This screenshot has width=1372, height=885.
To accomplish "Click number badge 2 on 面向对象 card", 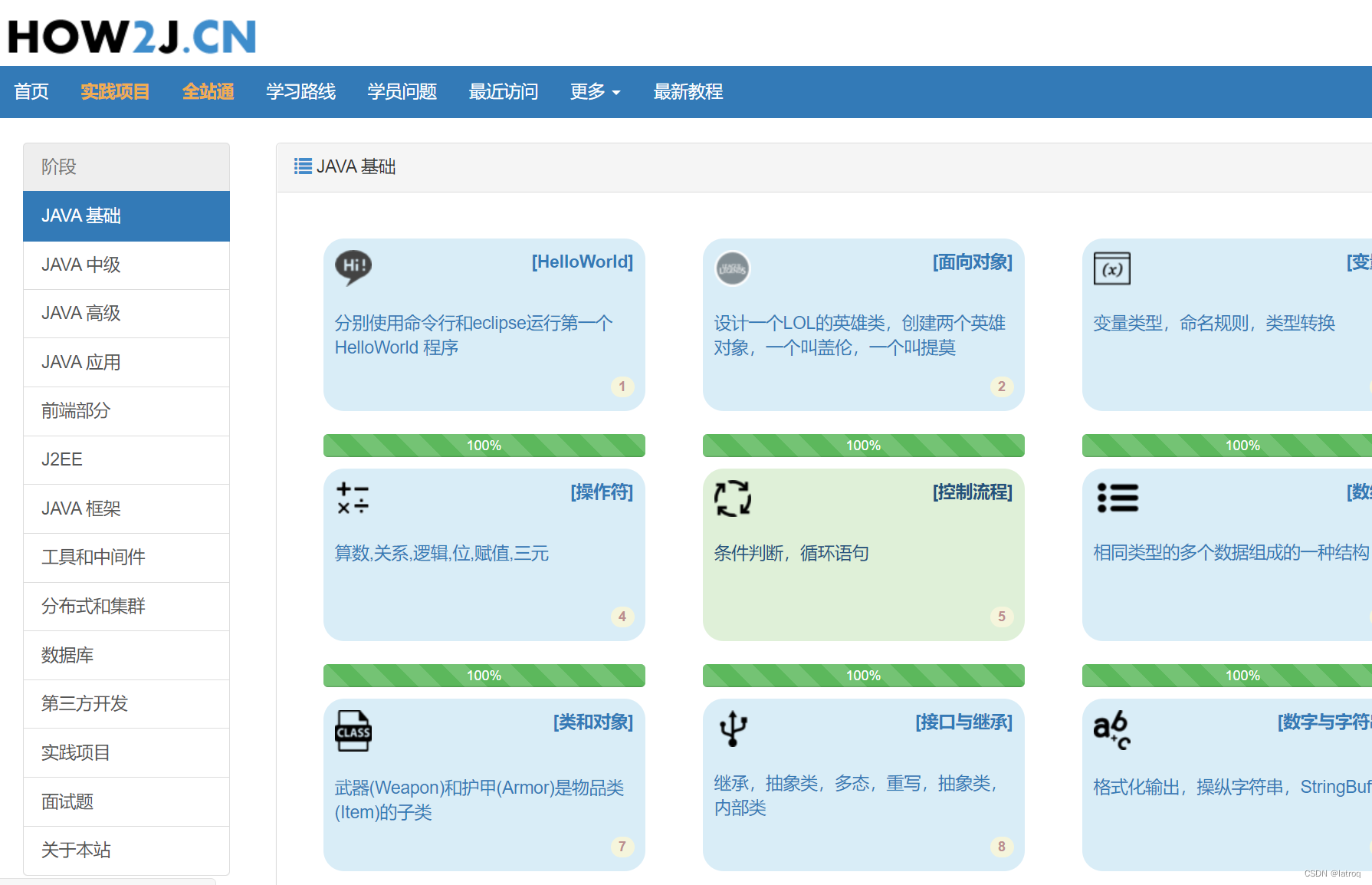I will coord(1001,387).
